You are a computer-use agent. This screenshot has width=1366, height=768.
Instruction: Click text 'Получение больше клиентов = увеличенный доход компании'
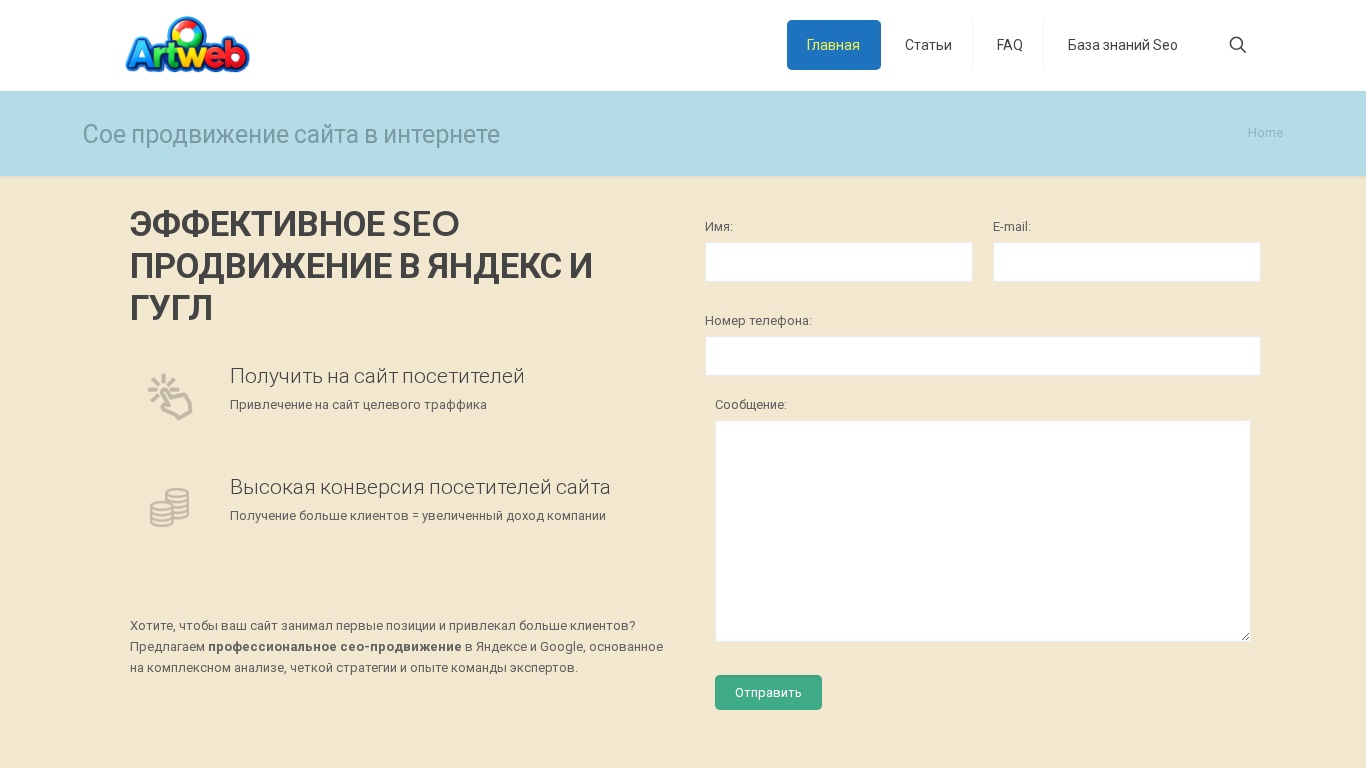click(418, 516)
